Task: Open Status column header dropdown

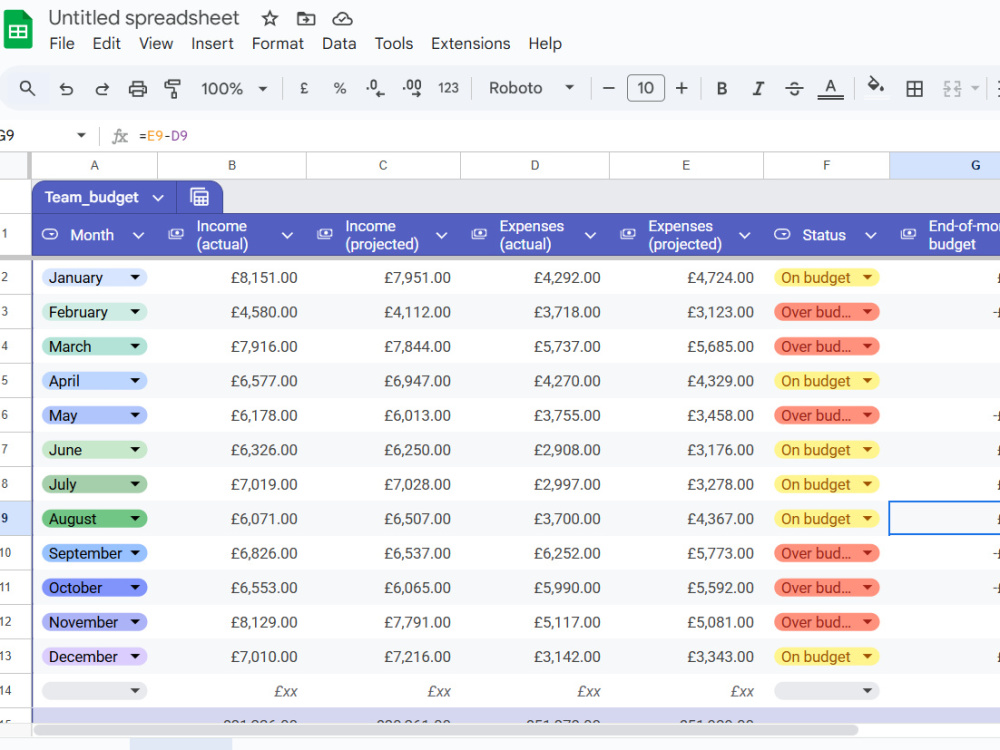Action: pyautogui.click(x=871, y=235)
